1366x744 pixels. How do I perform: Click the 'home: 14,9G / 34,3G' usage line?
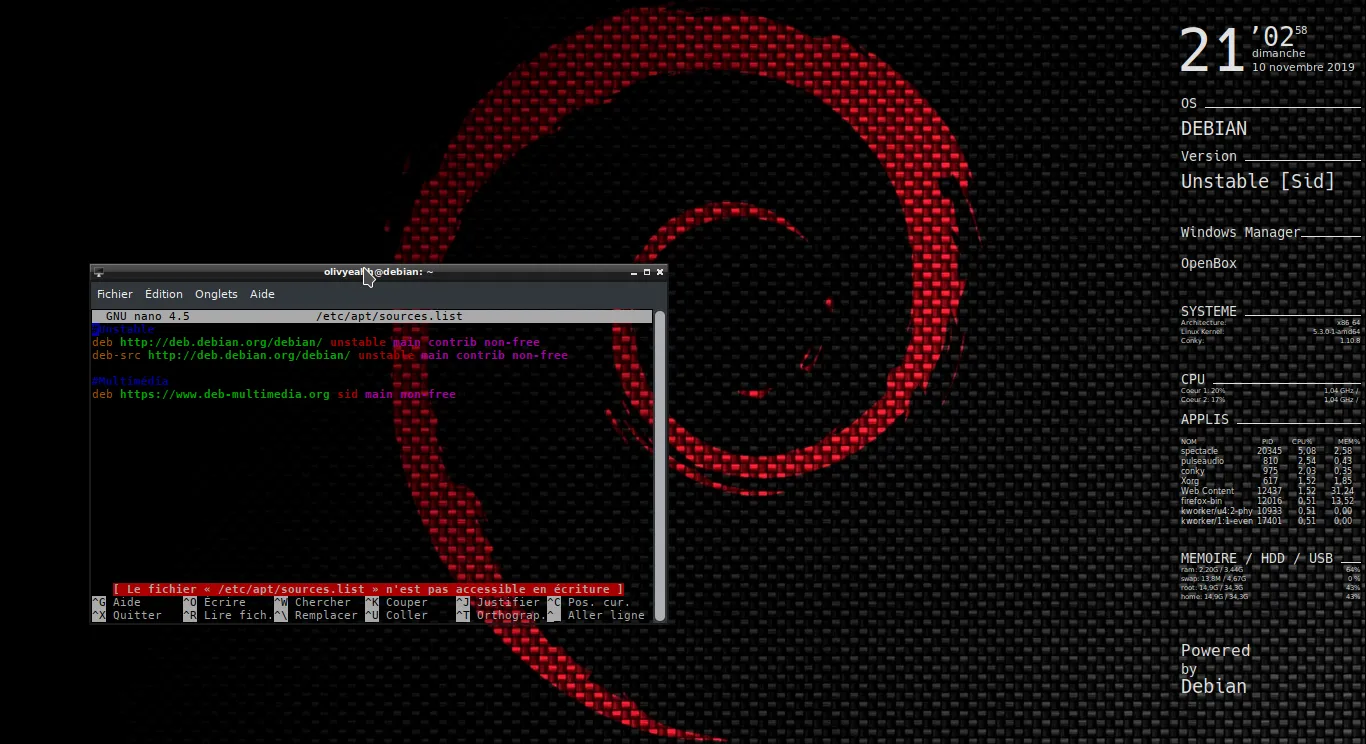coord(1214,596)
